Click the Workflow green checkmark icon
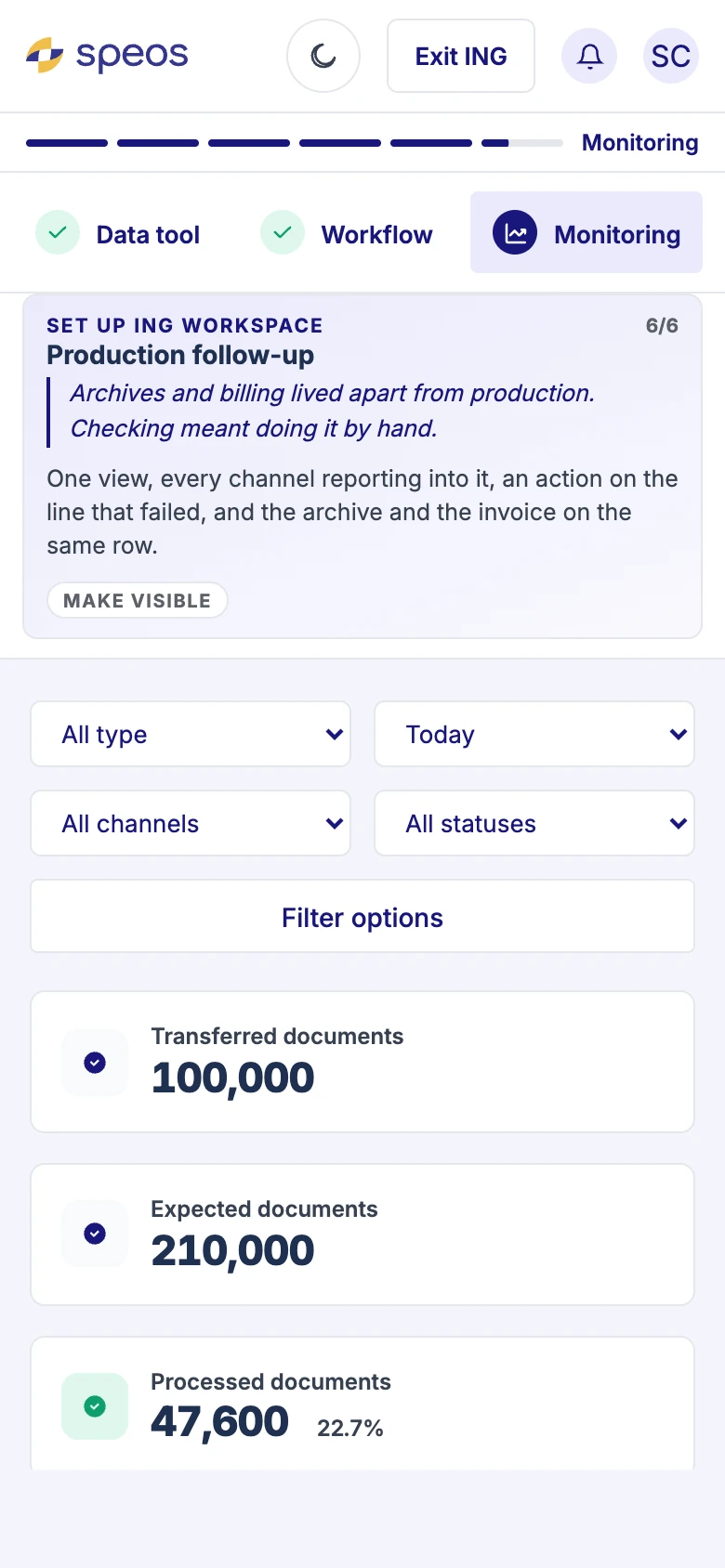Screen dimensions: 725x1568 (x=283, y=232)
